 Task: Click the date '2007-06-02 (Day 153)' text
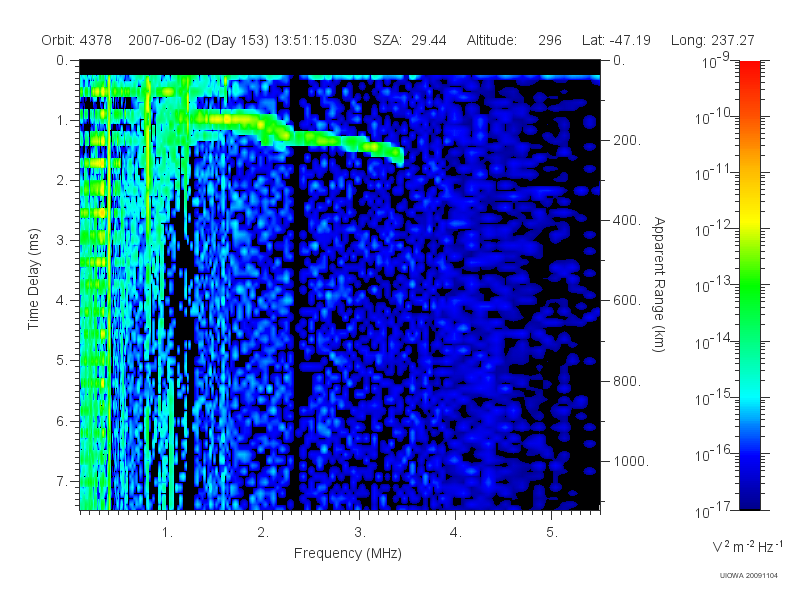[198, 40]
